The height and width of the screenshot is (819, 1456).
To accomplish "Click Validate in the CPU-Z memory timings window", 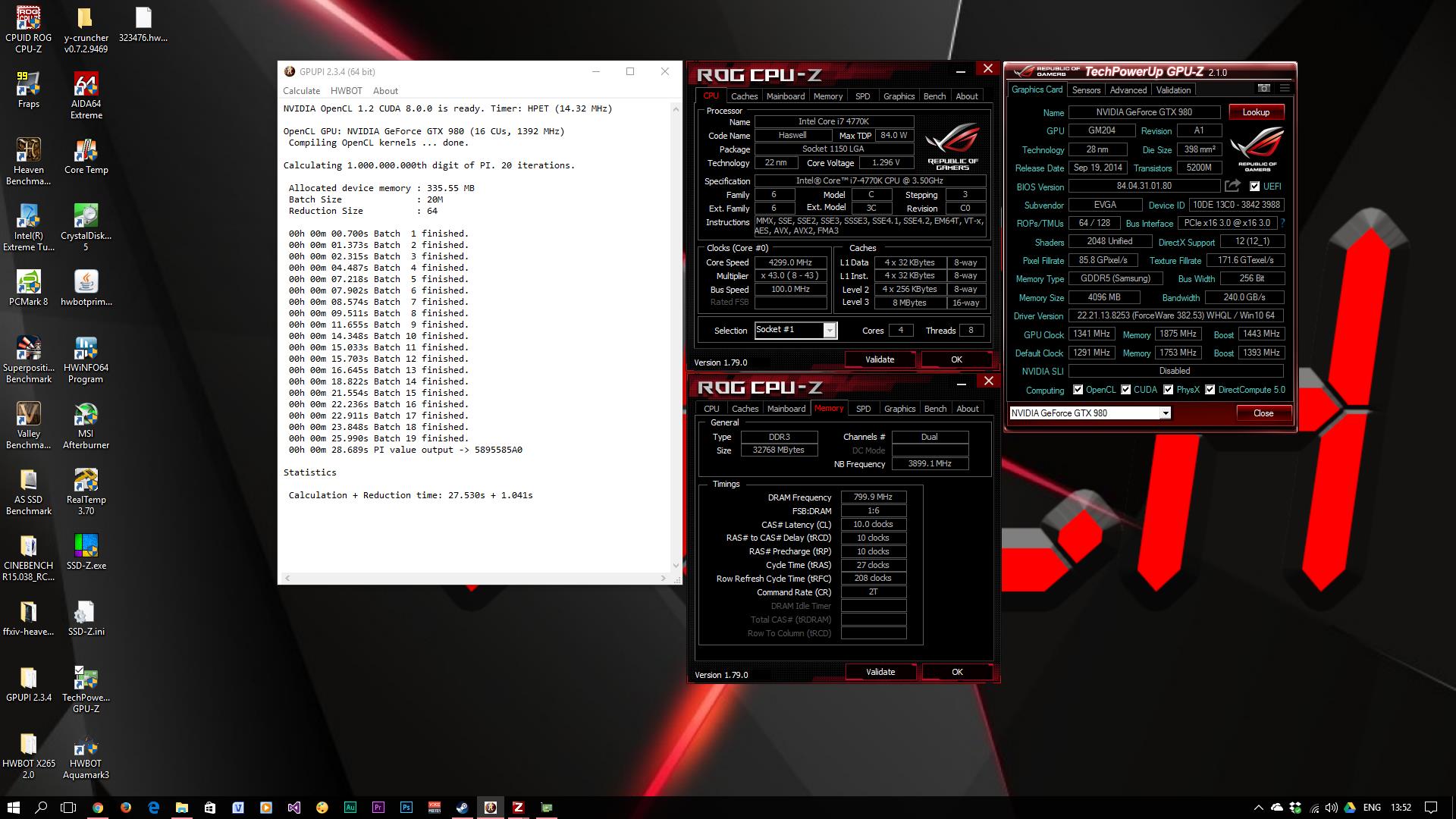I will 880,672.
